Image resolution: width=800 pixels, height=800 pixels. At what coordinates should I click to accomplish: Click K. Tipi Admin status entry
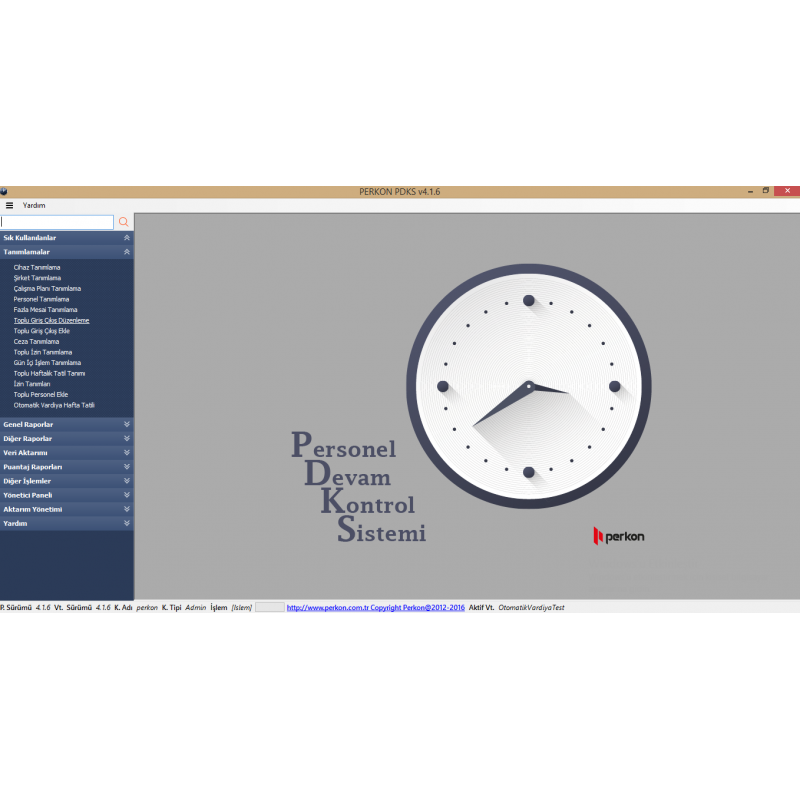(x=184, y=608)
